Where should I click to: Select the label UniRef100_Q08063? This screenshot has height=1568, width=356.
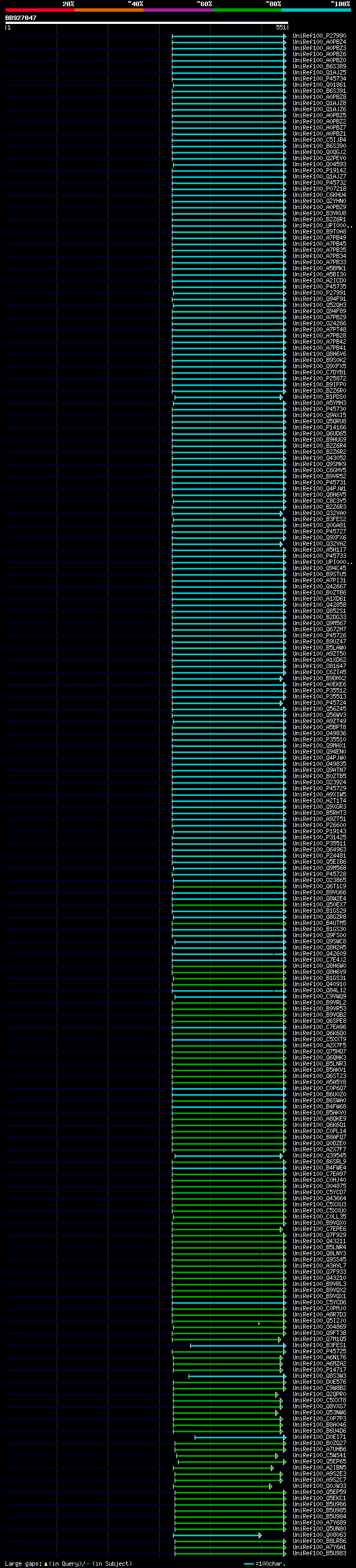pyautogui.click(x=319, y=1535)
